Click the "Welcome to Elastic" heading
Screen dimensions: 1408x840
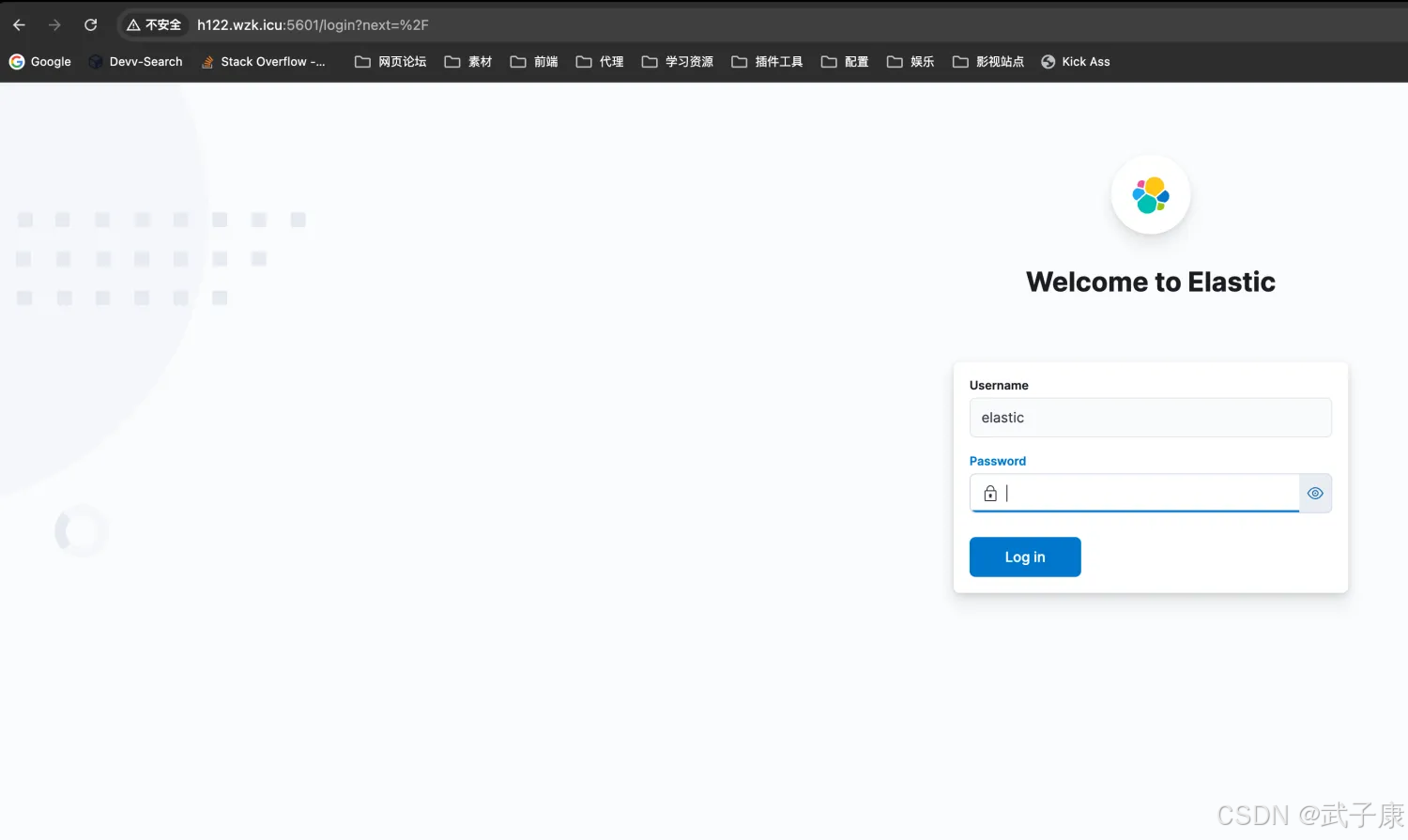tap(1151, 283)
